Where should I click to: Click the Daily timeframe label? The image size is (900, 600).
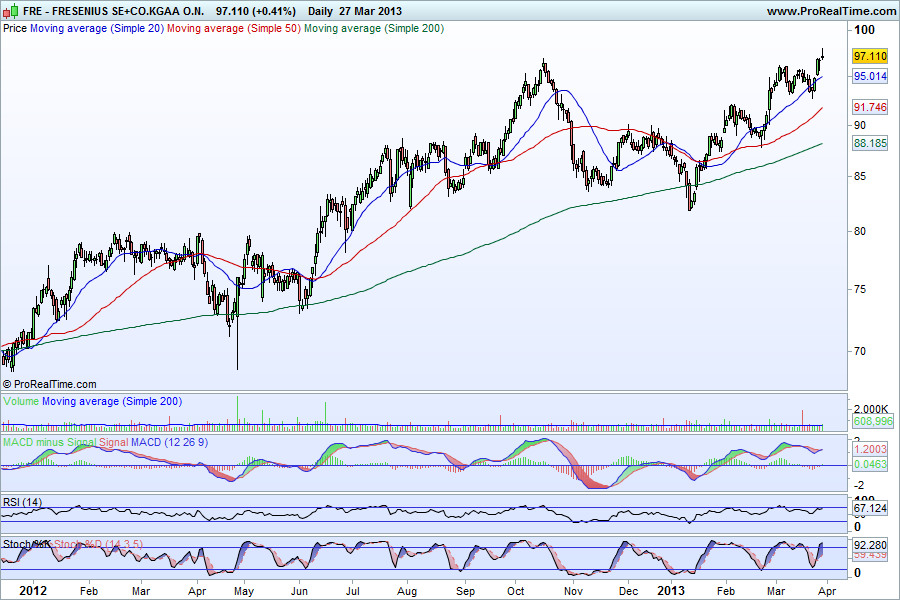pyautogui.click(x=320, y=11)
